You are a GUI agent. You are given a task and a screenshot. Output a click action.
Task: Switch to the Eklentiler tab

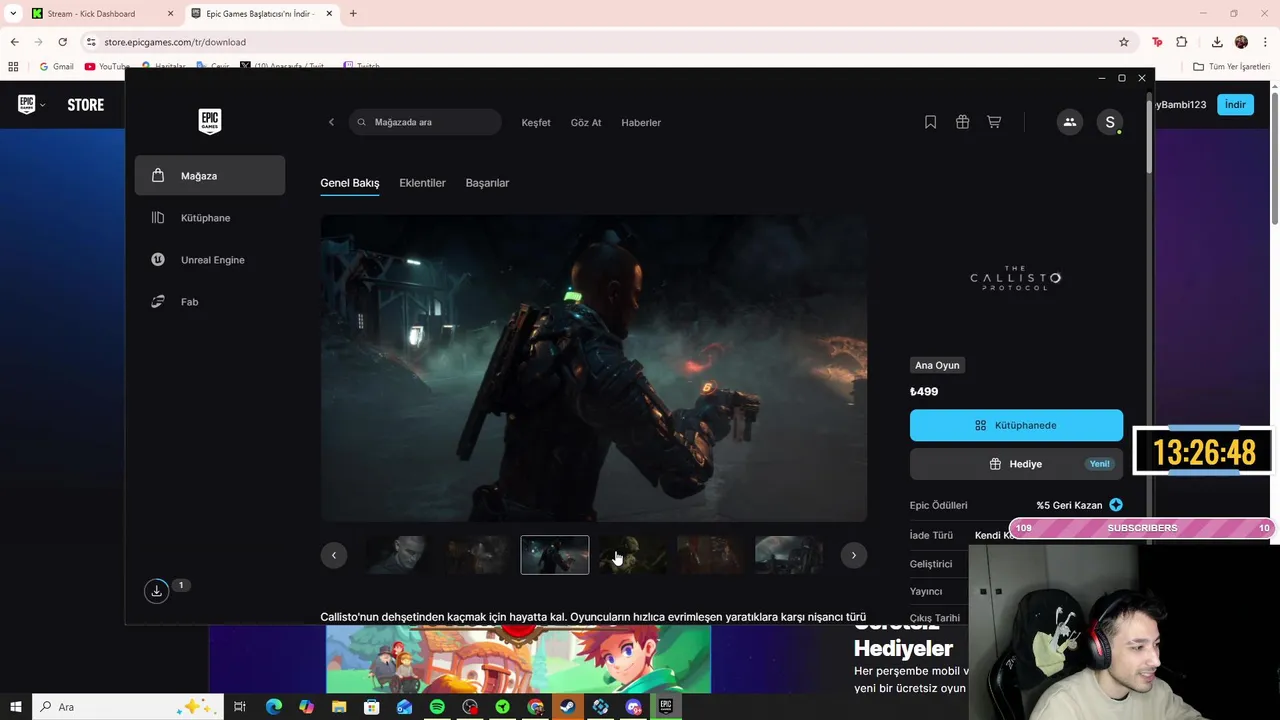coord(422,183)
